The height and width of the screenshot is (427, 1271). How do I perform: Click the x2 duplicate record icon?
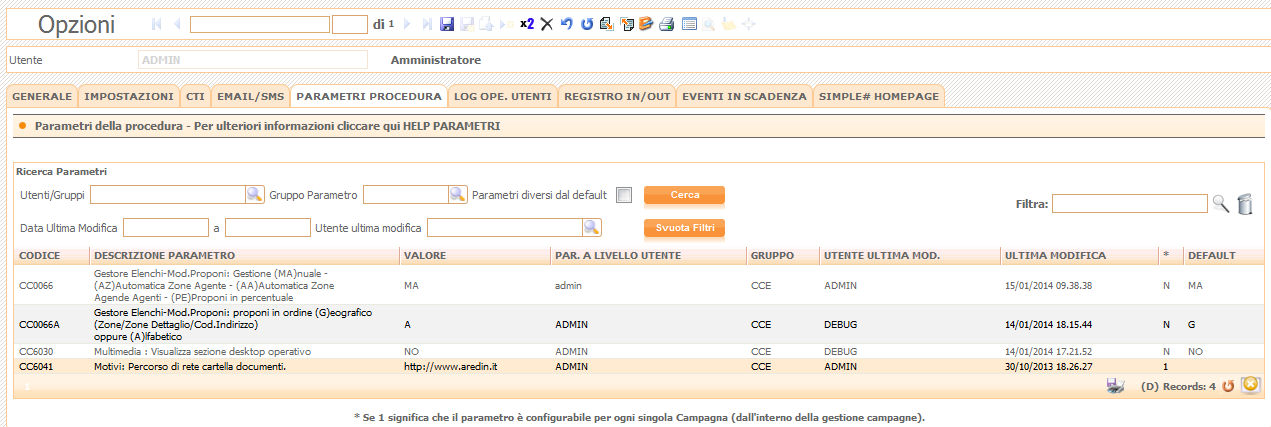click(x=527, y=24)
